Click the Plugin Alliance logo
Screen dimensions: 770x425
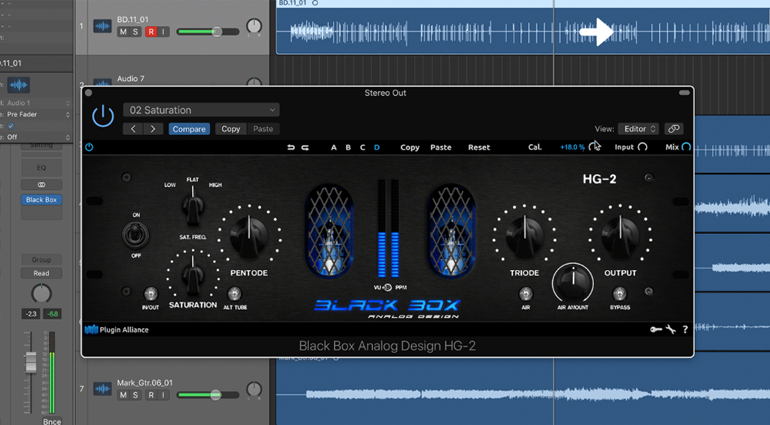pos(117,329)
